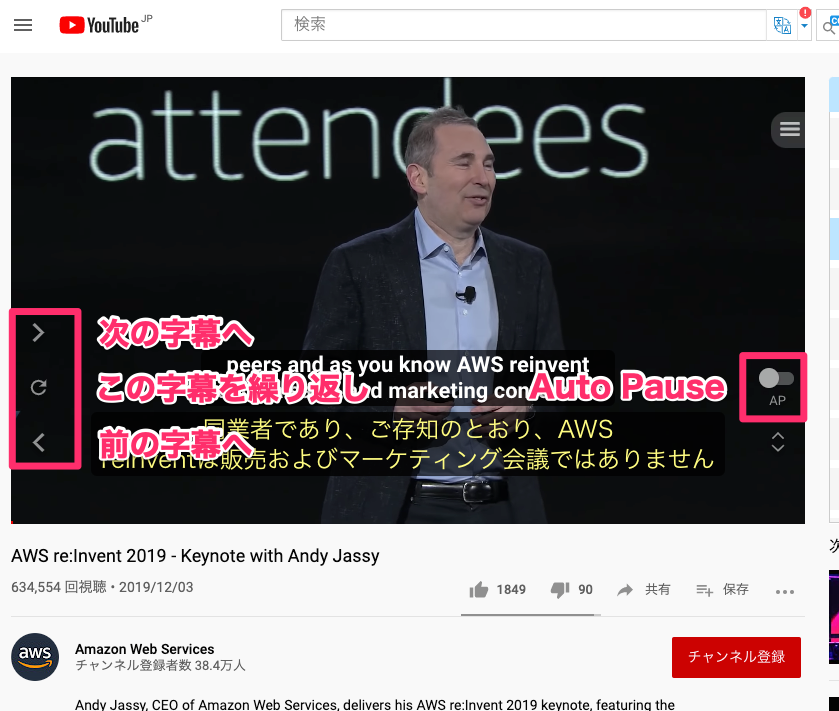The image size is (839, 711).
Task: Like the video with thumbs-up icon
Action: 479,590
